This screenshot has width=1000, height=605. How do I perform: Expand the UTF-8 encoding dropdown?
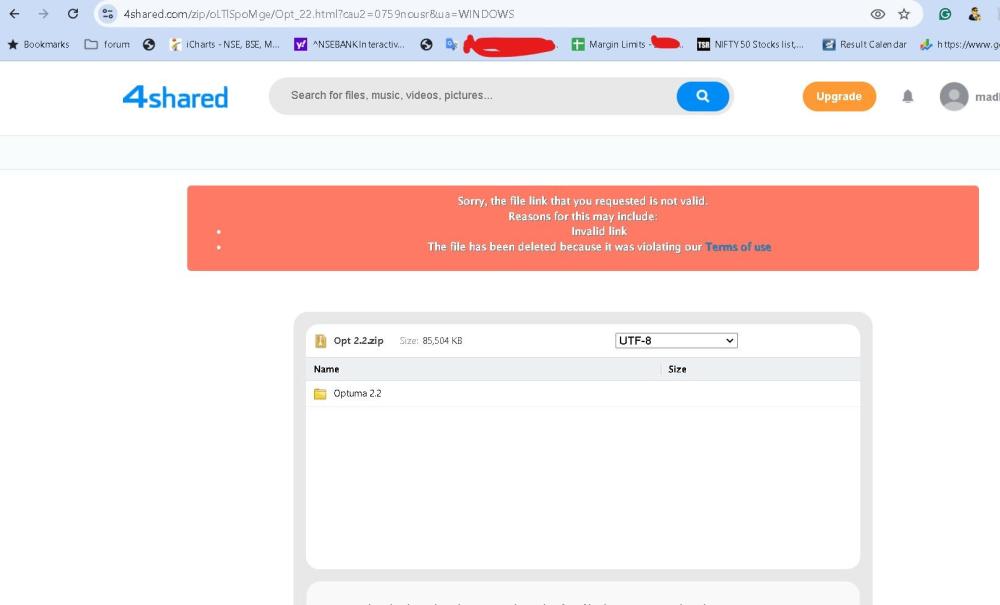[676, 341]
